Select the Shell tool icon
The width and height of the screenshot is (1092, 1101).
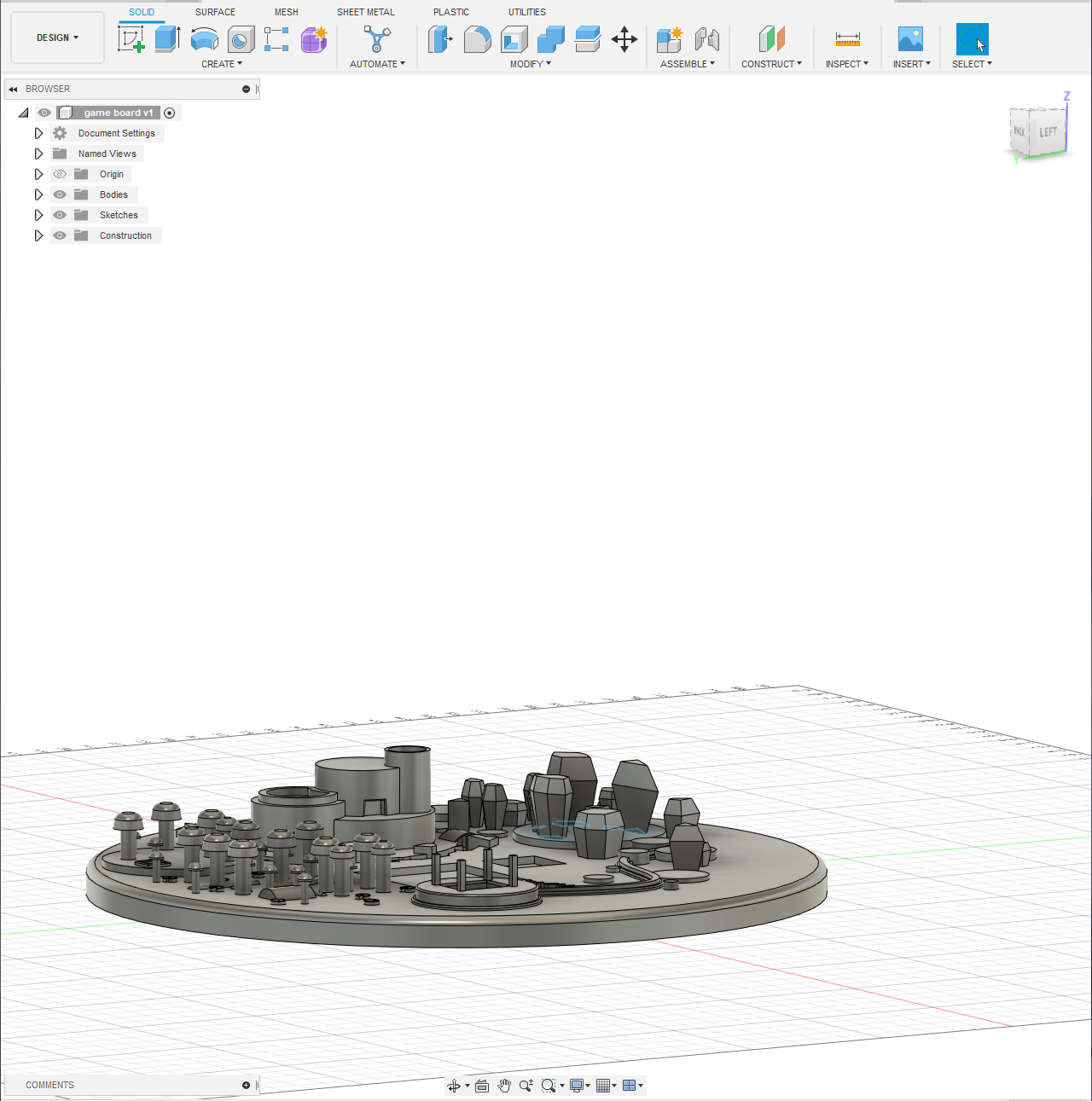[x=514, y=39]
